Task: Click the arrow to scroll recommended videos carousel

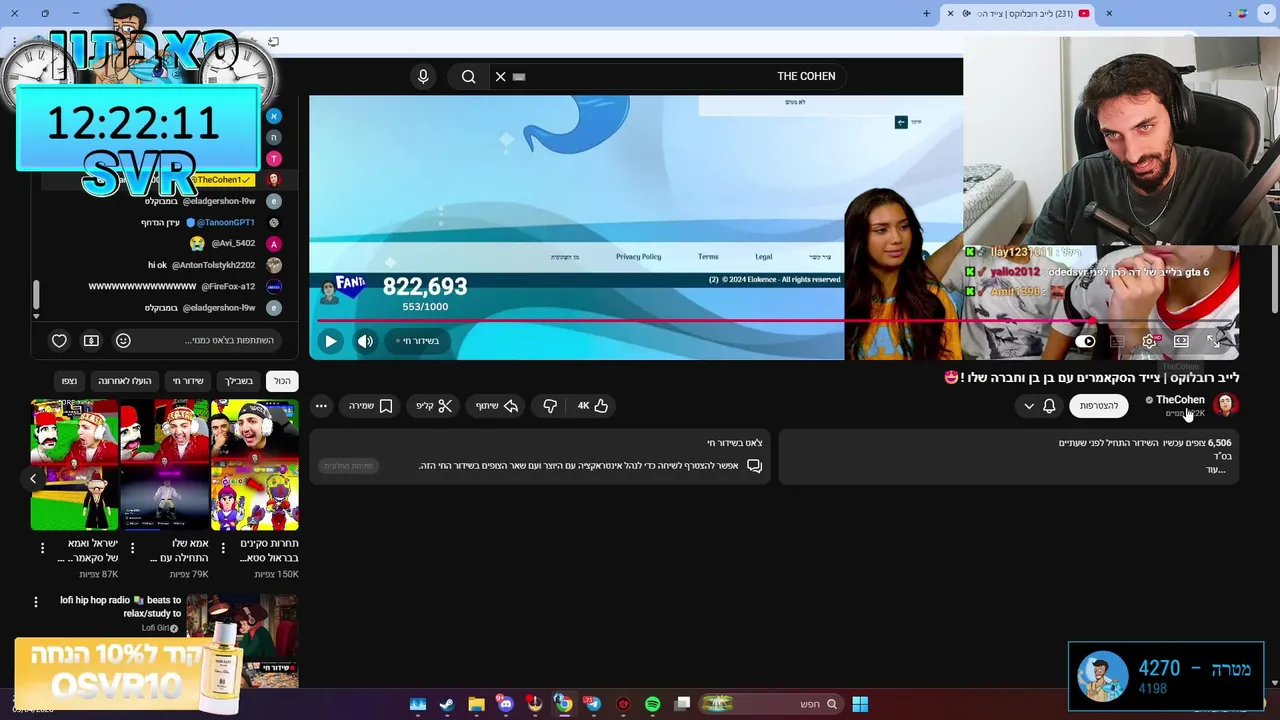Action: coord(33,479)
